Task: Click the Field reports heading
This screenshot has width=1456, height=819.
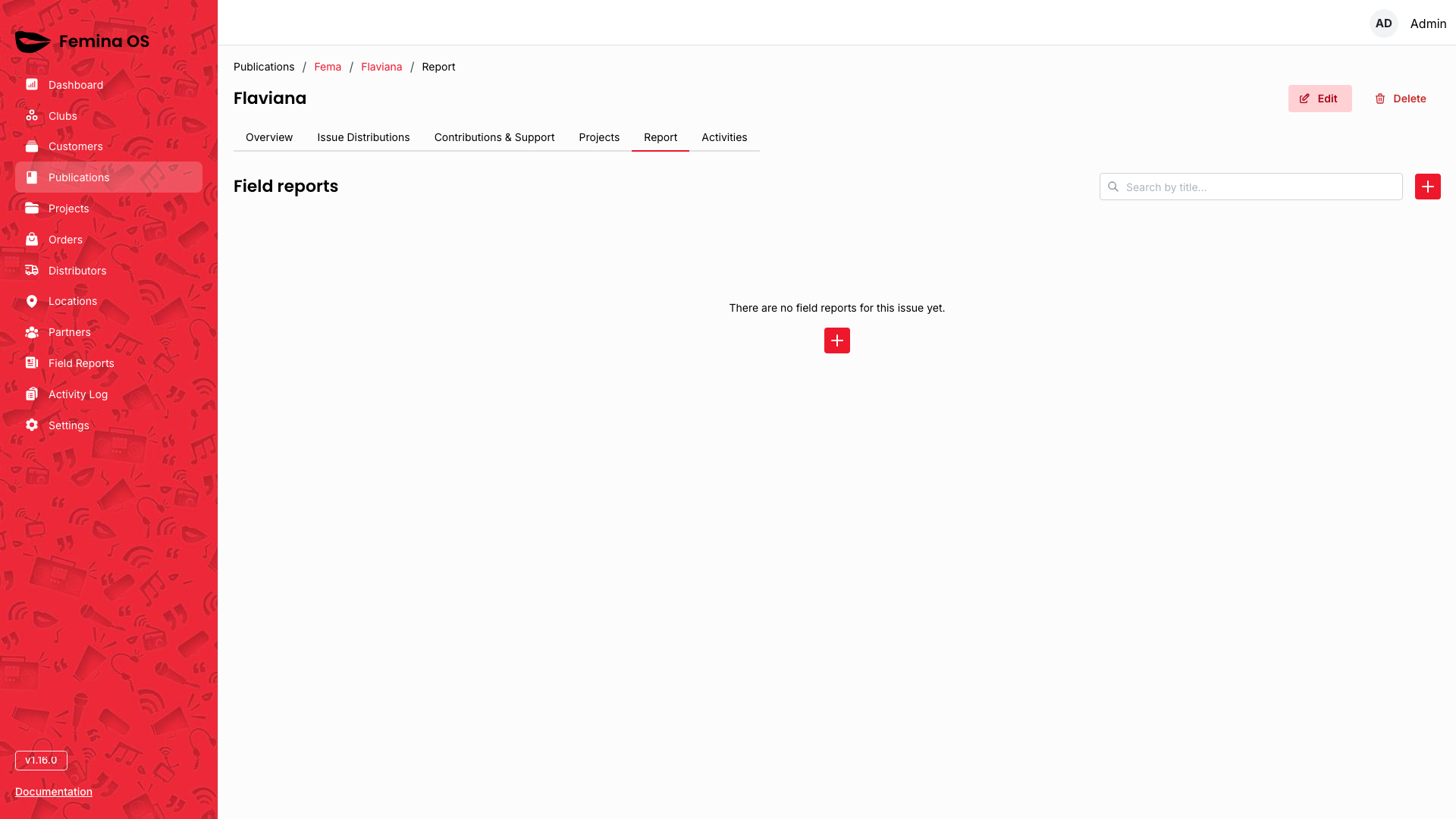Action: (x=286, y=186)
